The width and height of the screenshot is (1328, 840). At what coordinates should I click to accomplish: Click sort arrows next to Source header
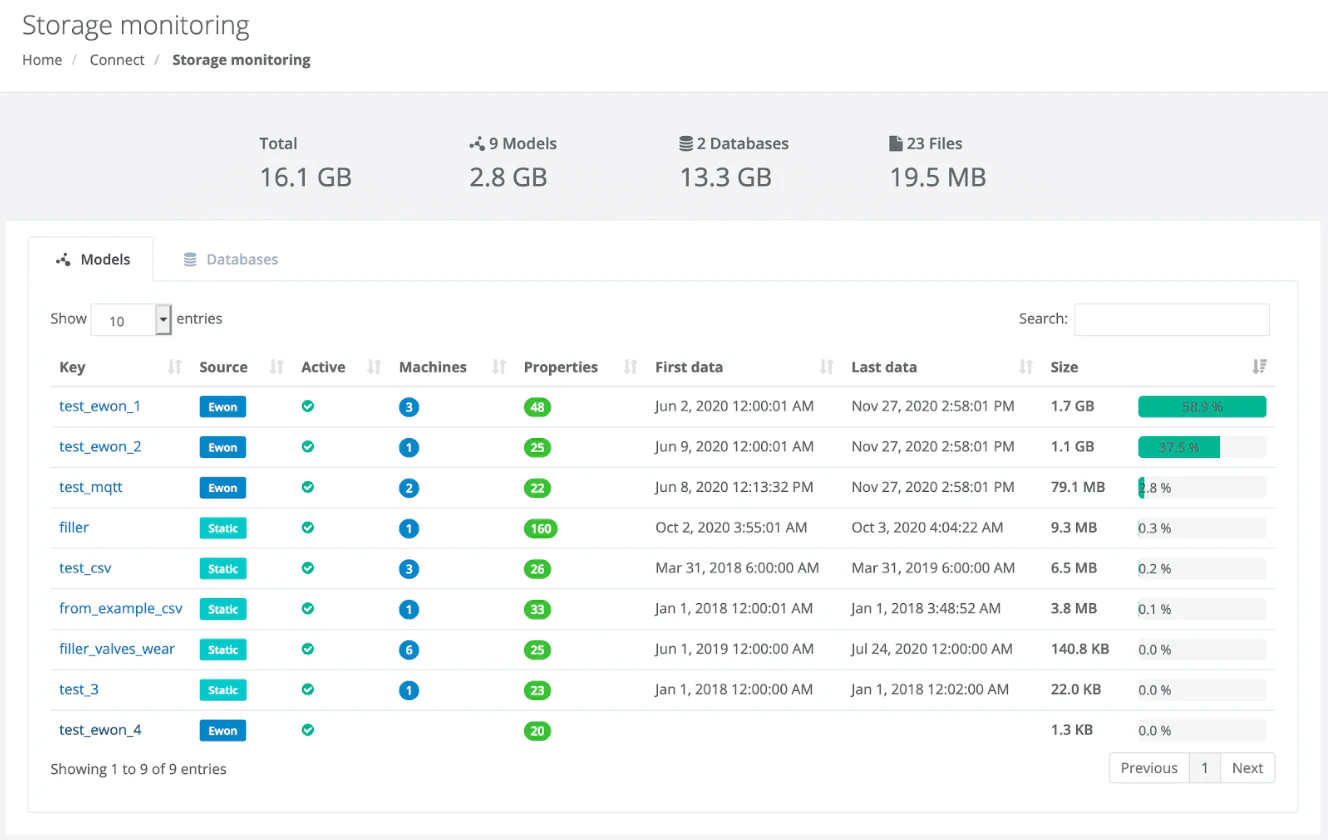click(277, 367)
